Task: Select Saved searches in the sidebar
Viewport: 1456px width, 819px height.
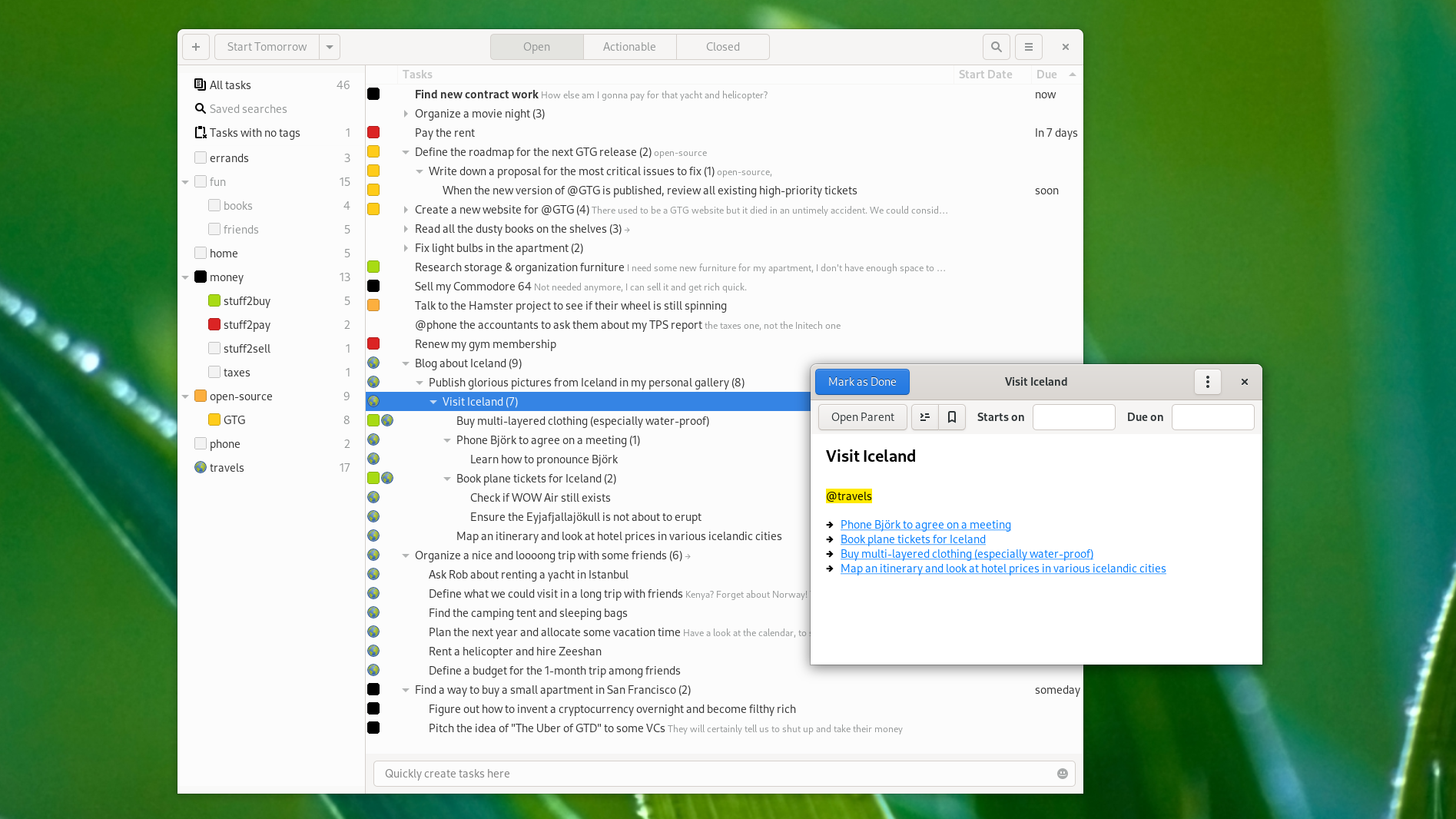Action: 247,108
